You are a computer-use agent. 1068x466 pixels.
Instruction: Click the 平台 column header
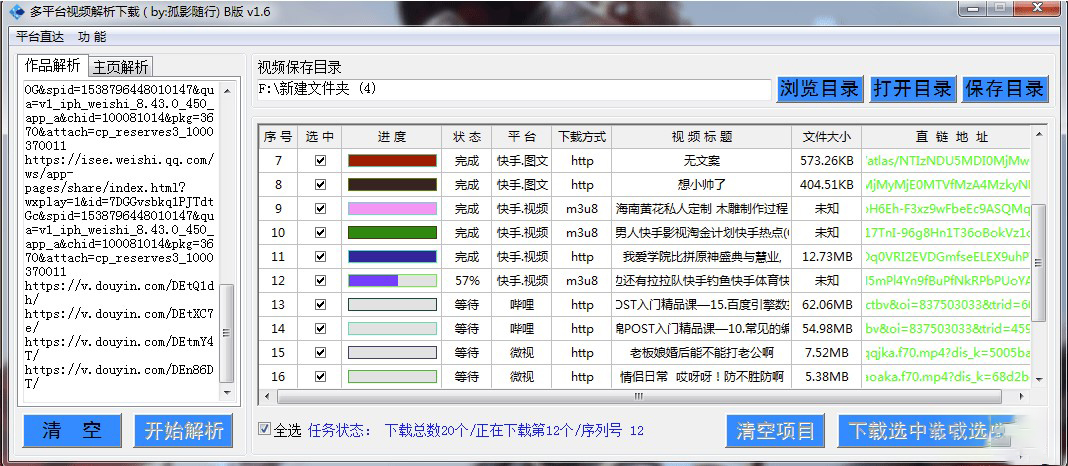coord(522,137)
